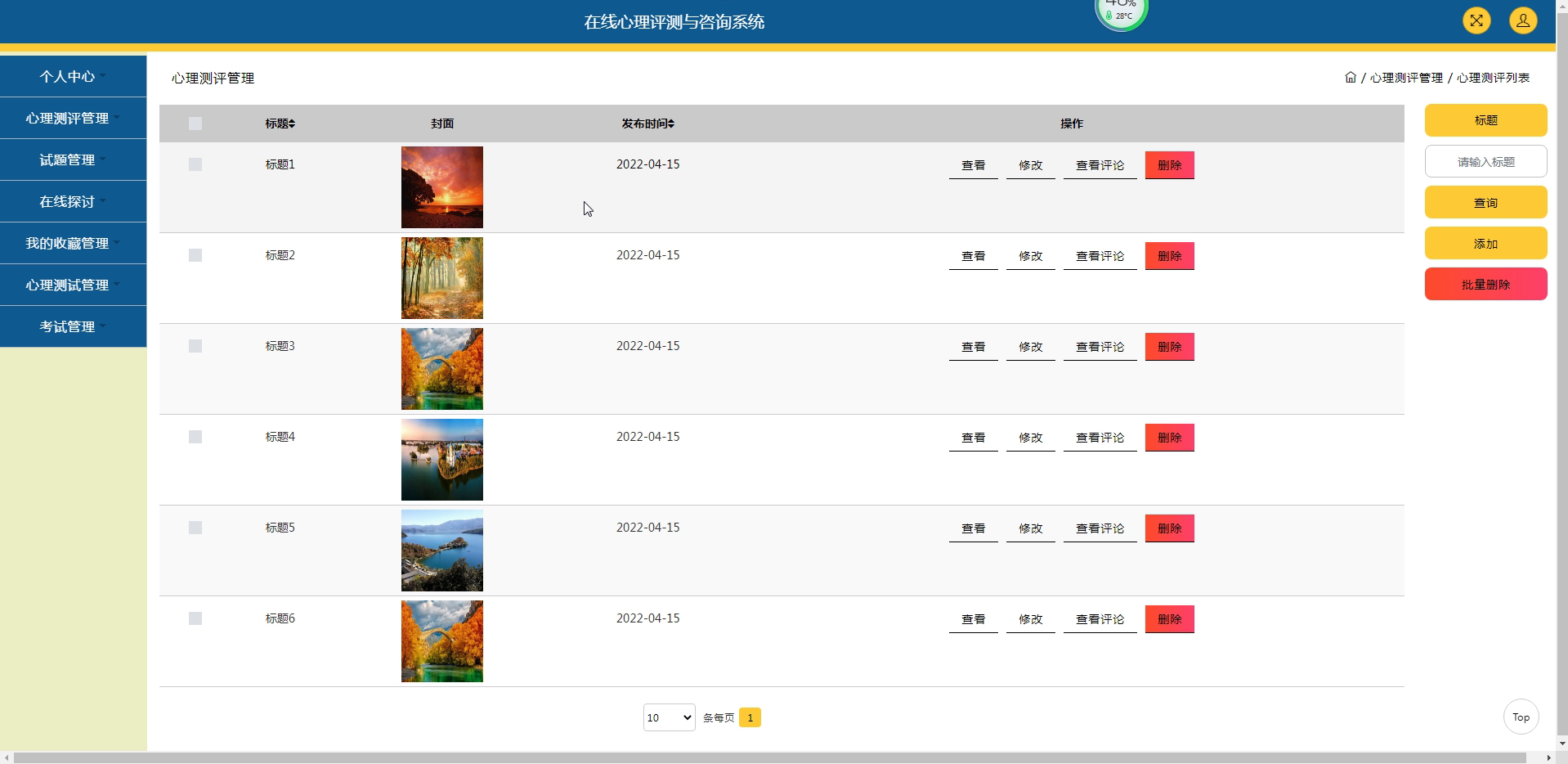Delete the 标题5 row with 删除
The height and width of the screenshot is (764, 1568).
coord(1169,528)
